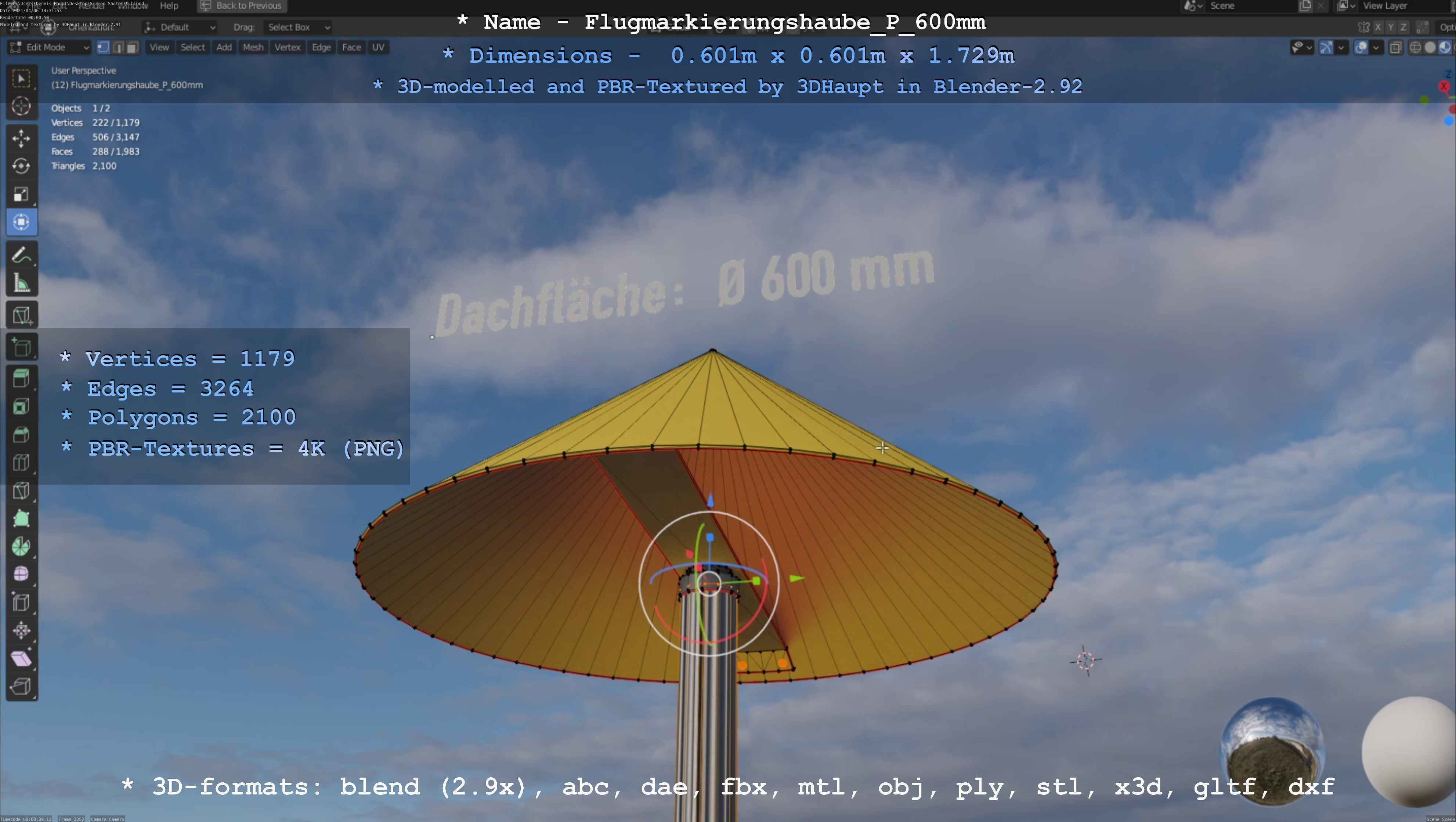
Task: Pick the Rip Region tool
Action: point(21,687)
